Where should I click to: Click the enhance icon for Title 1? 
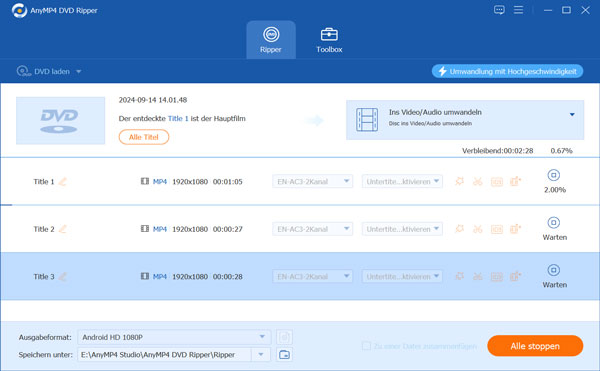tap(515, 181)
